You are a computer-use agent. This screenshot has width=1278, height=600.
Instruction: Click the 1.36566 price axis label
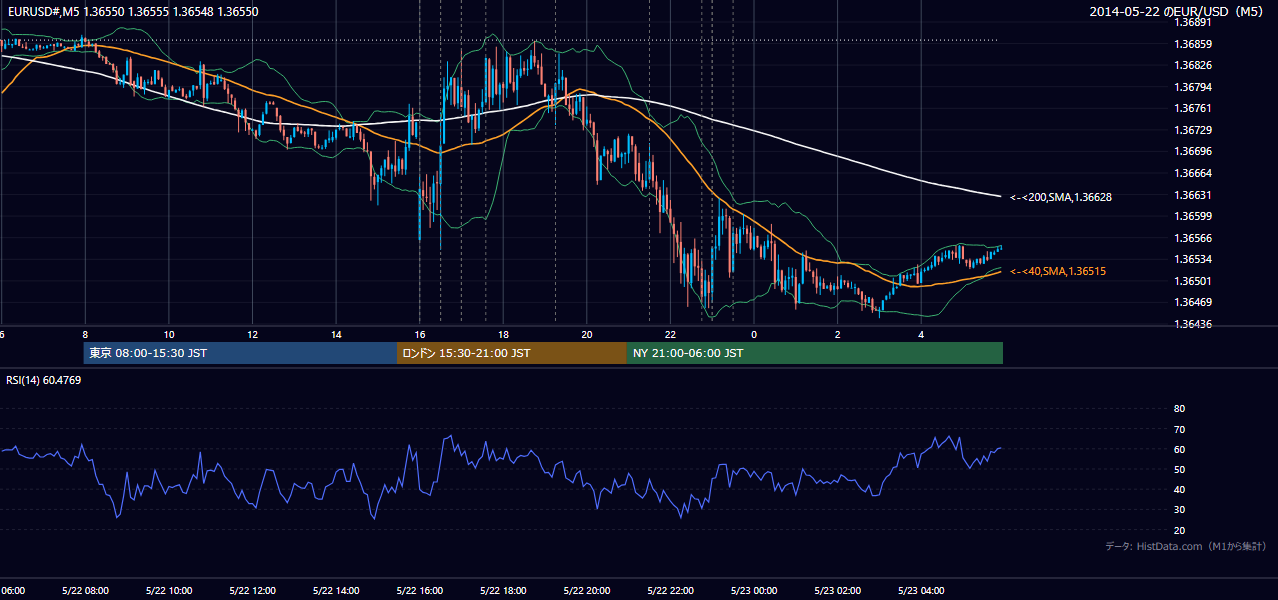pyautogui.click(x=1192, y=238)
